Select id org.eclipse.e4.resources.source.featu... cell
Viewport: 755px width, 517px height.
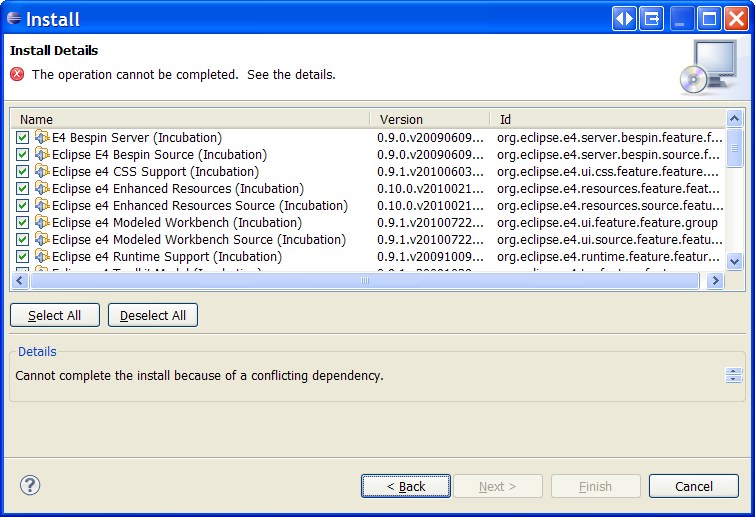(x=610, y=206)
